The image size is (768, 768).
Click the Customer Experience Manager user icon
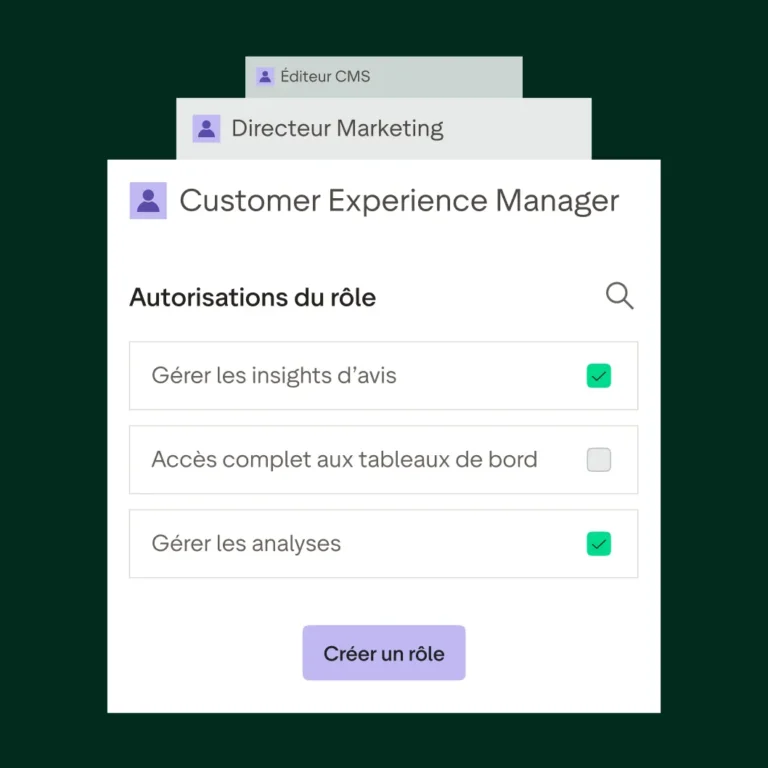coord(148,201)
